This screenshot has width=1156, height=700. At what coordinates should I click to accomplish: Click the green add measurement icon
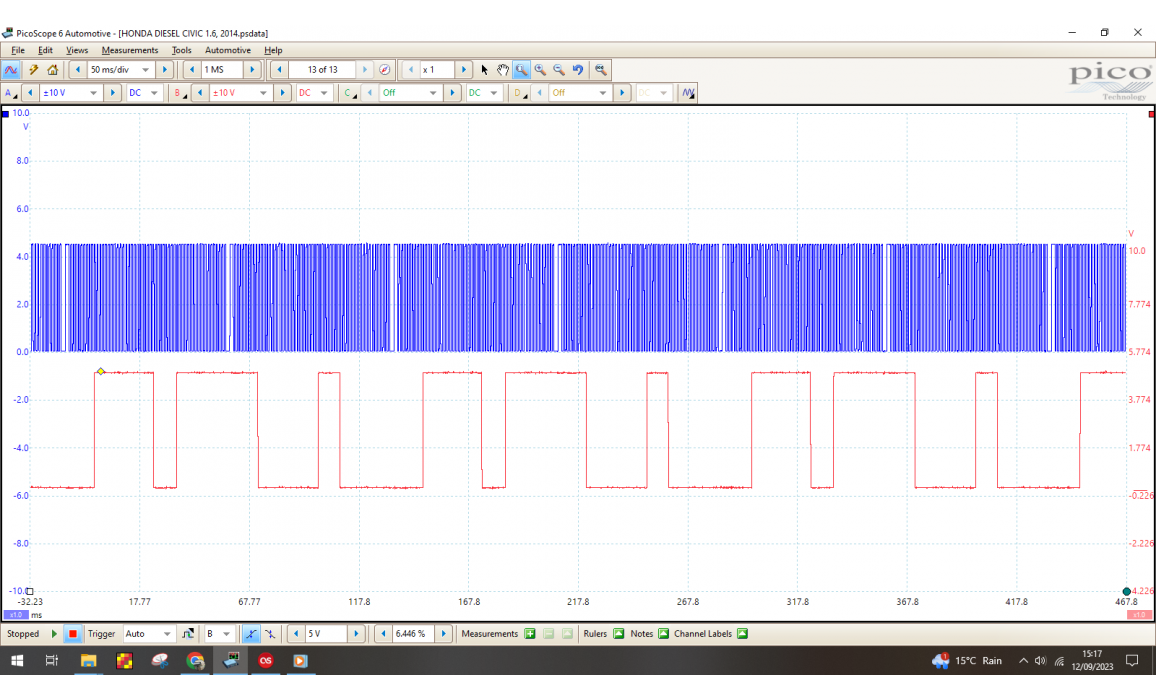530,634
